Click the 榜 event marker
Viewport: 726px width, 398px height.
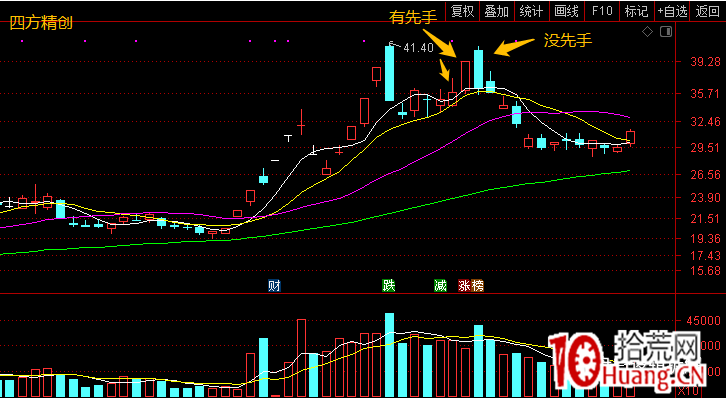tap(477, 285)
